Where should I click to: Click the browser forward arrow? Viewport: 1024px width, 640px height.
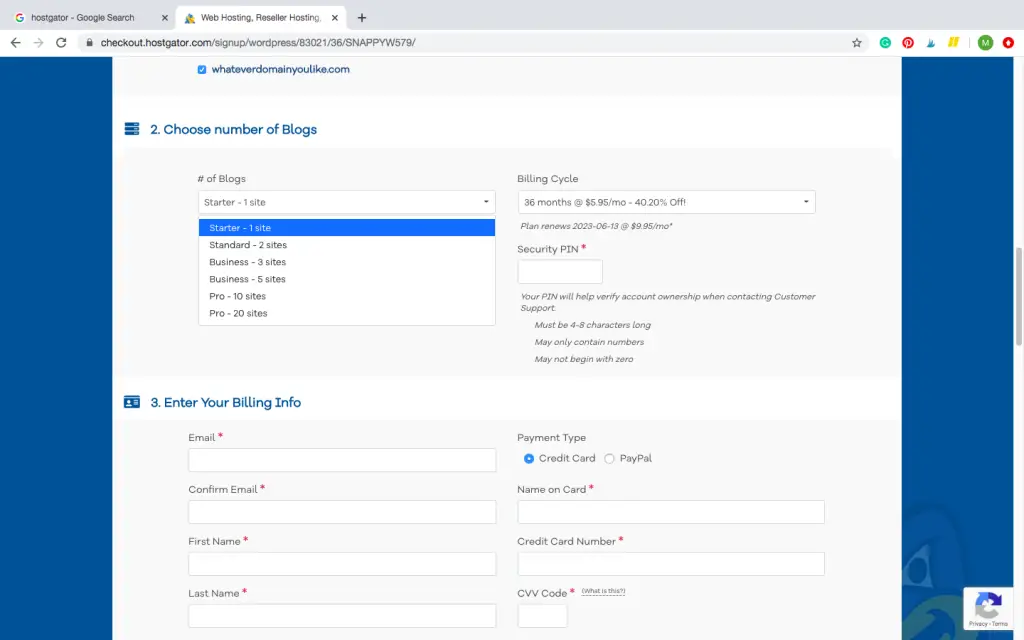(39, 42)
